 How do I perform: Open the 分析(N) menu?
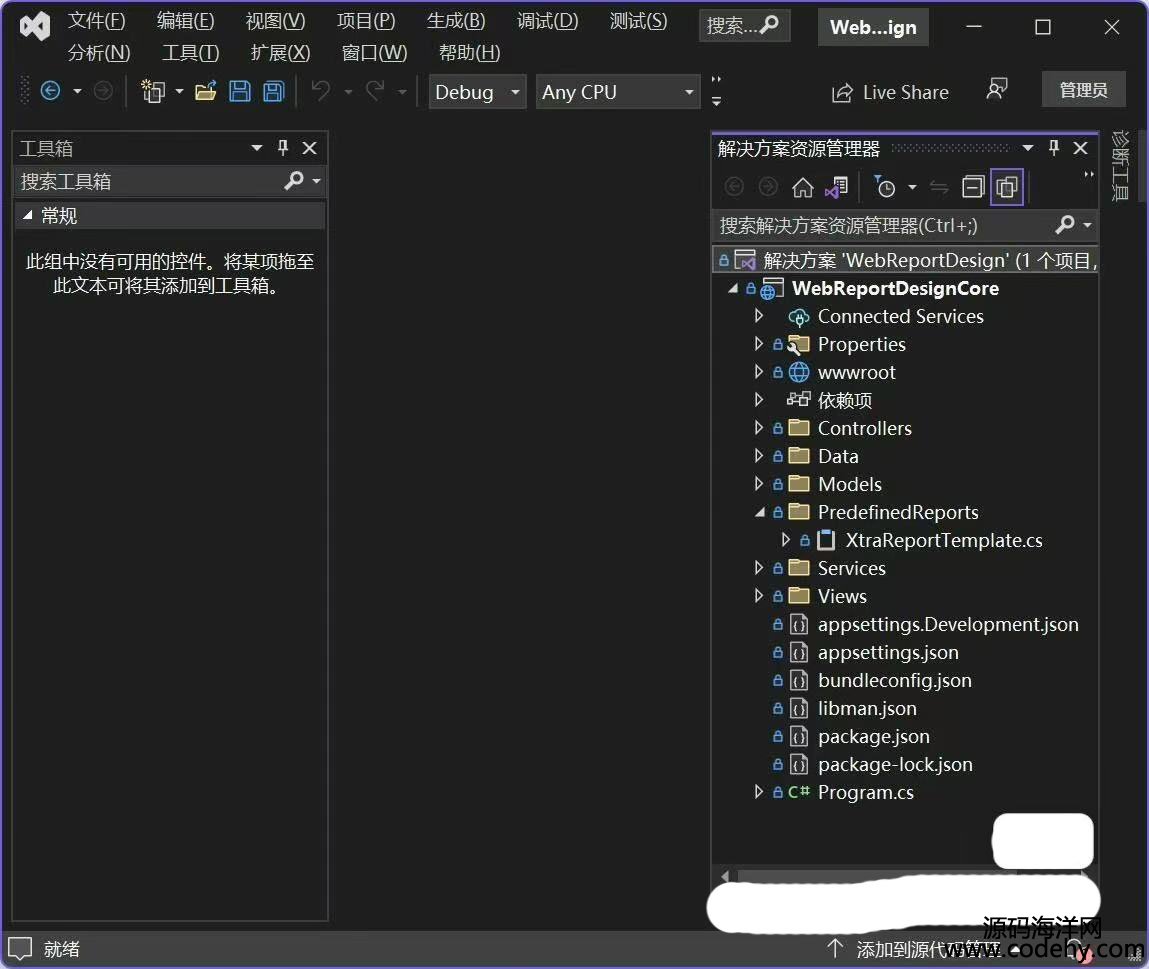[99, 53]
